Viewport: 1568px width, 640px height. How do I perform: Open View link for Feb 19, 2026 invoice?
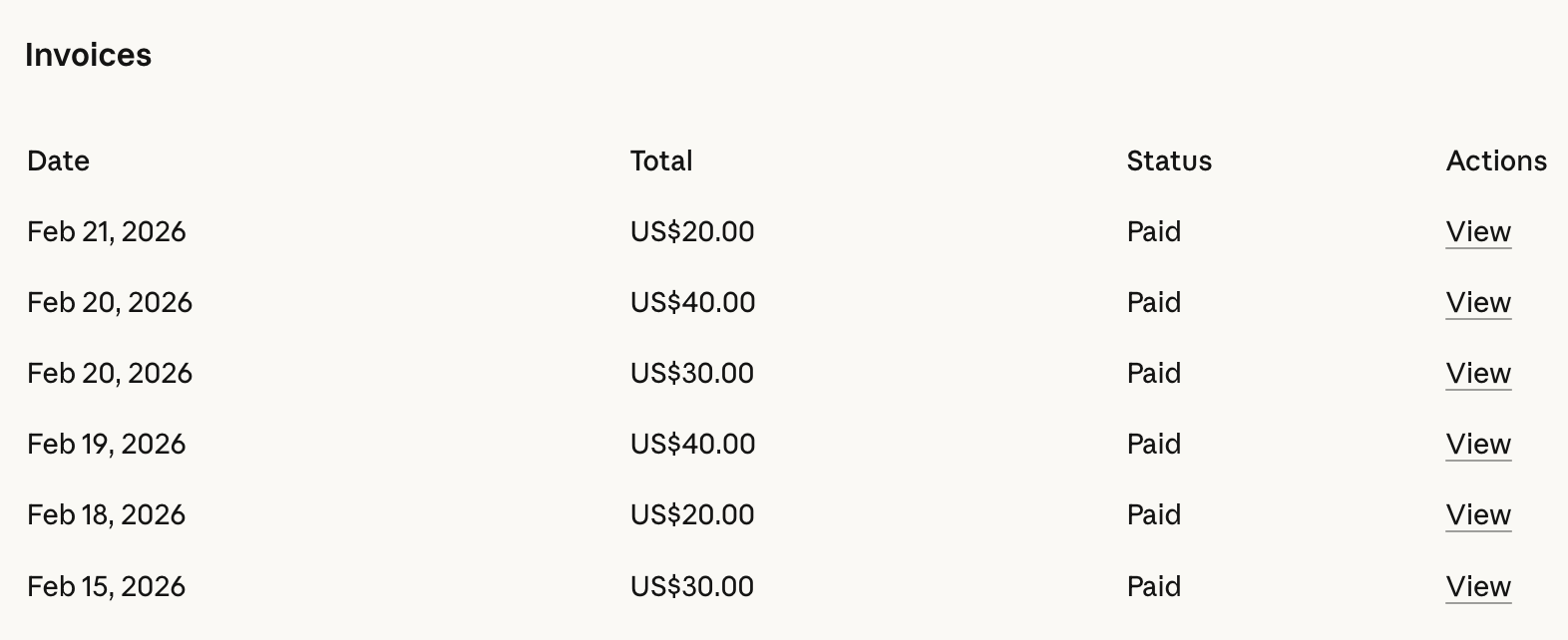pyautogui.click(x=1478, y=444)
